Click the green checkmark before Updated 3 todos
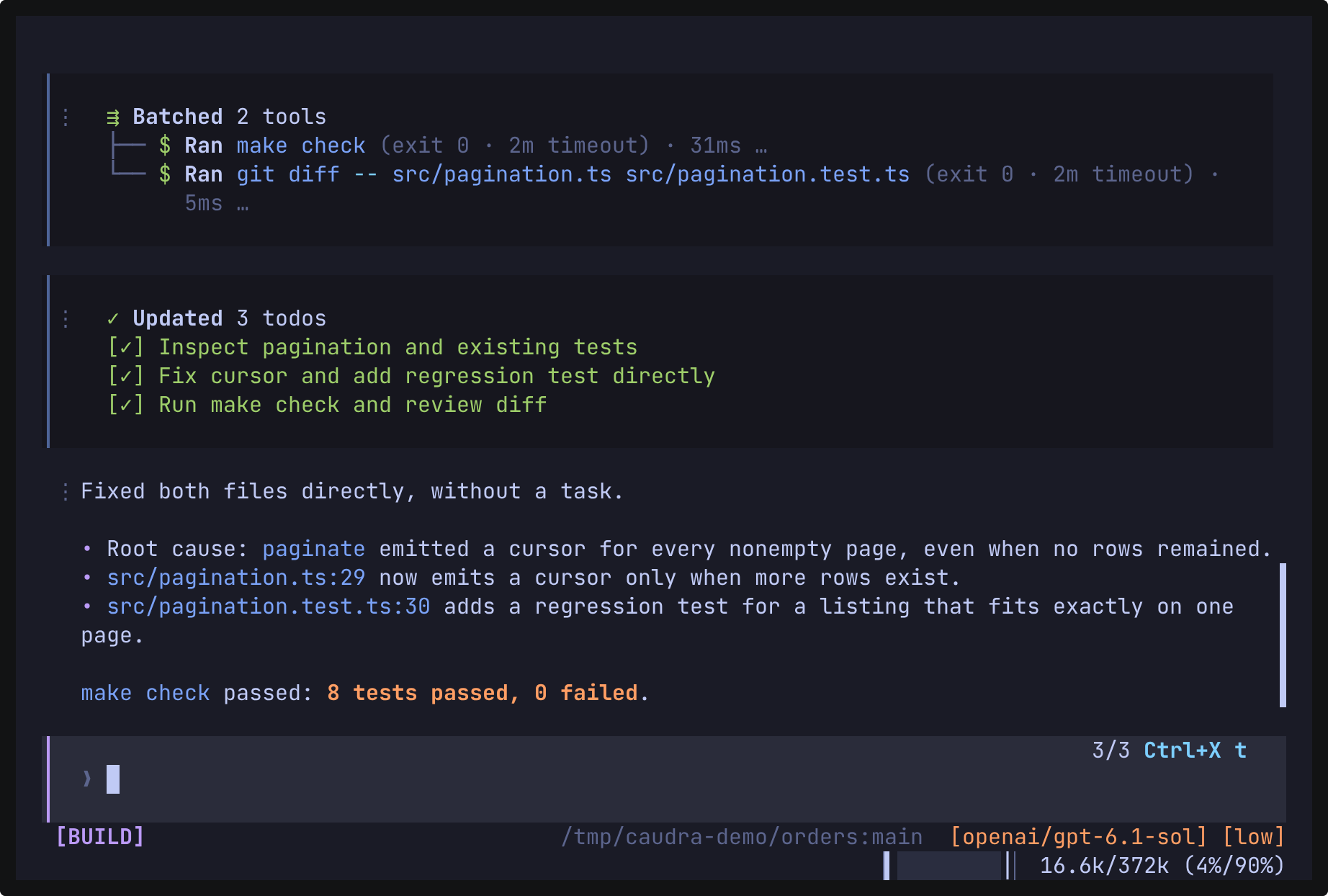Screen dimensions: 1328x896 coord(113,318)
